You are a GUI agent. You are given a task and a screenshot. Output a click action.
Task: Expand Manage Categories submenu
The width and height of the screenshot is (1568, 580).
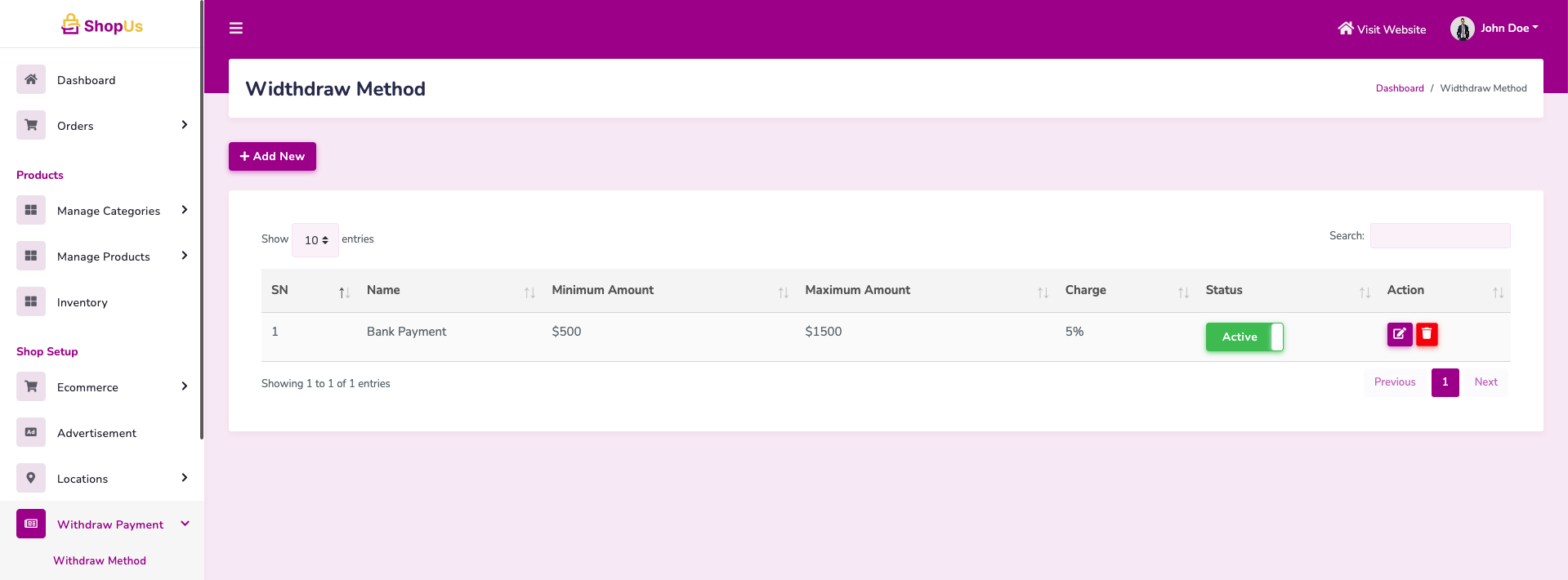[x=184, y=210]
